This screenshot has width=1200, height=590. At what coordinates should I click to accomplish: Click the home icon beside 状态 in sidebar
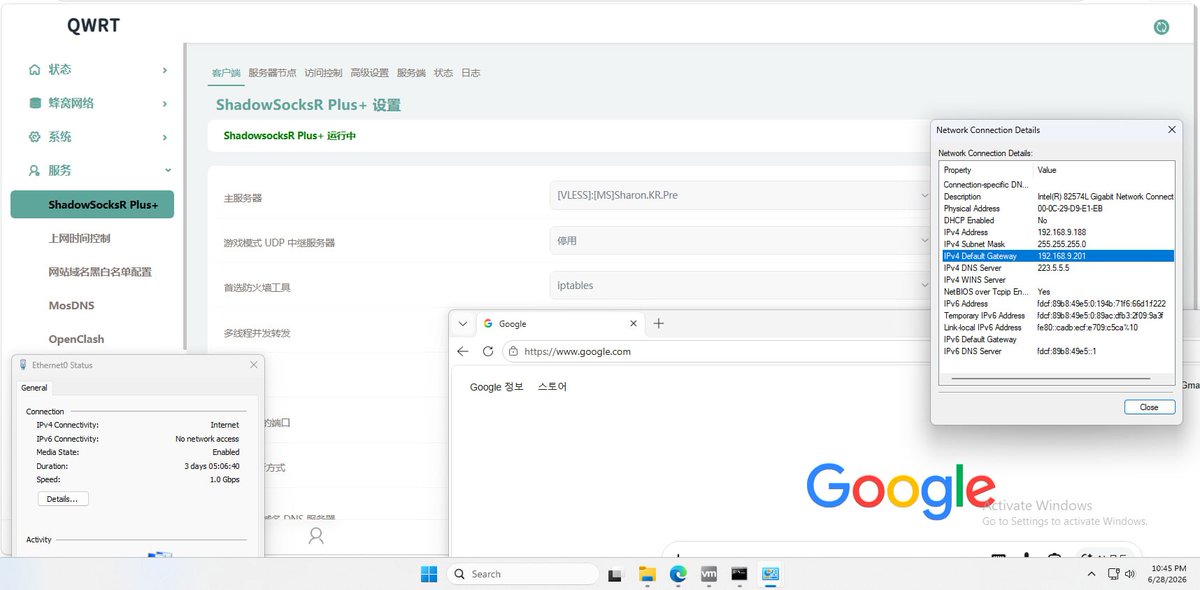[35, 70]
